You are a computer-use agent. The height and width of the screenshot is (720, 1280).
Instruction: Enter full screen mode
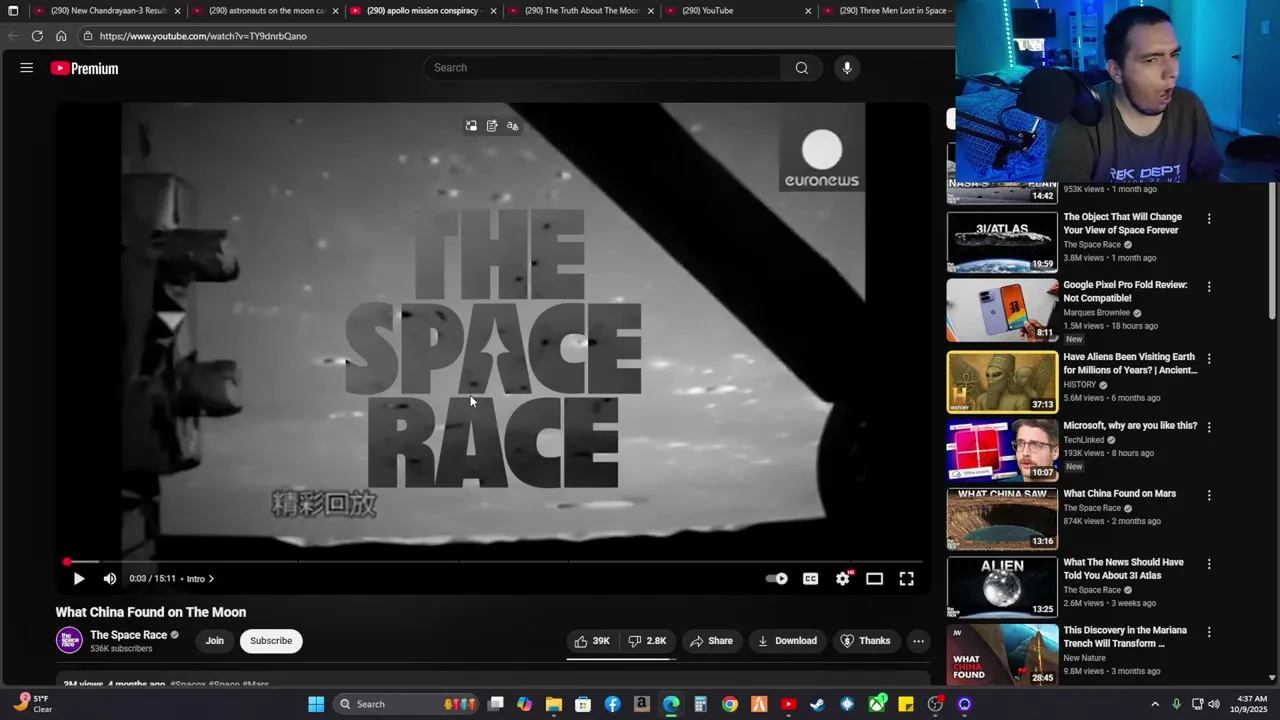click(906, 579)
